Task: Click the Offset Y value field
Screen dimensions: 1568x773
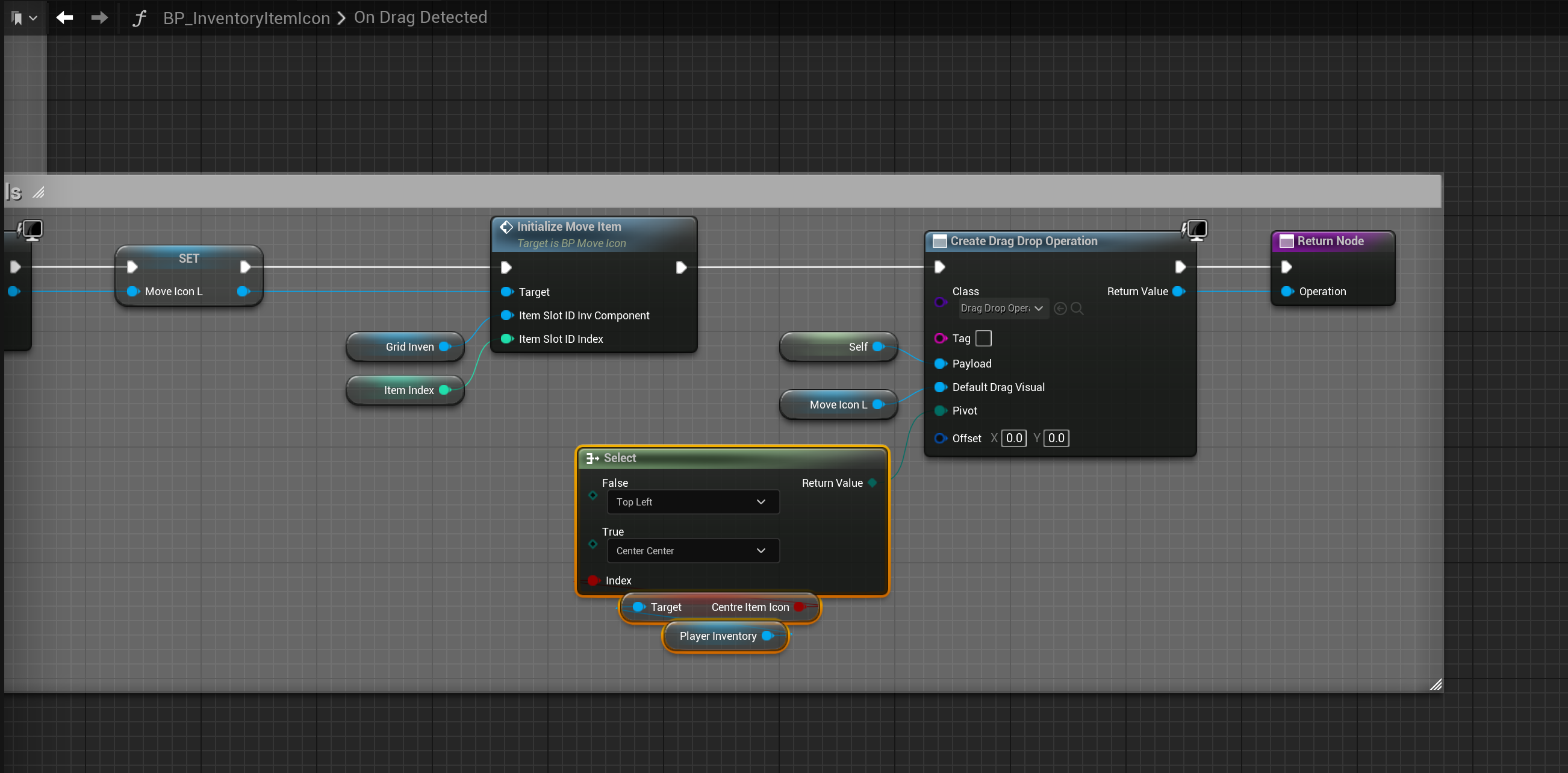Action: pos(1056,438)
